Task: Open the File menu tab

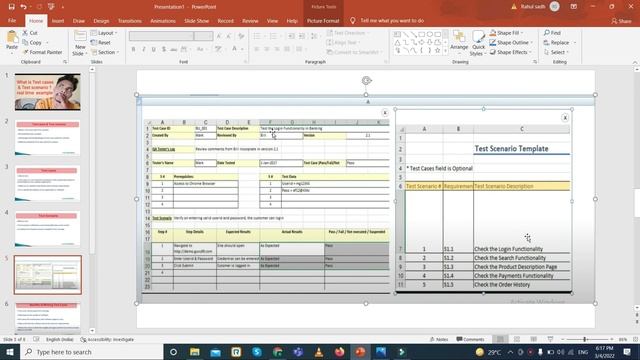Action: click(x=12, y=20)
